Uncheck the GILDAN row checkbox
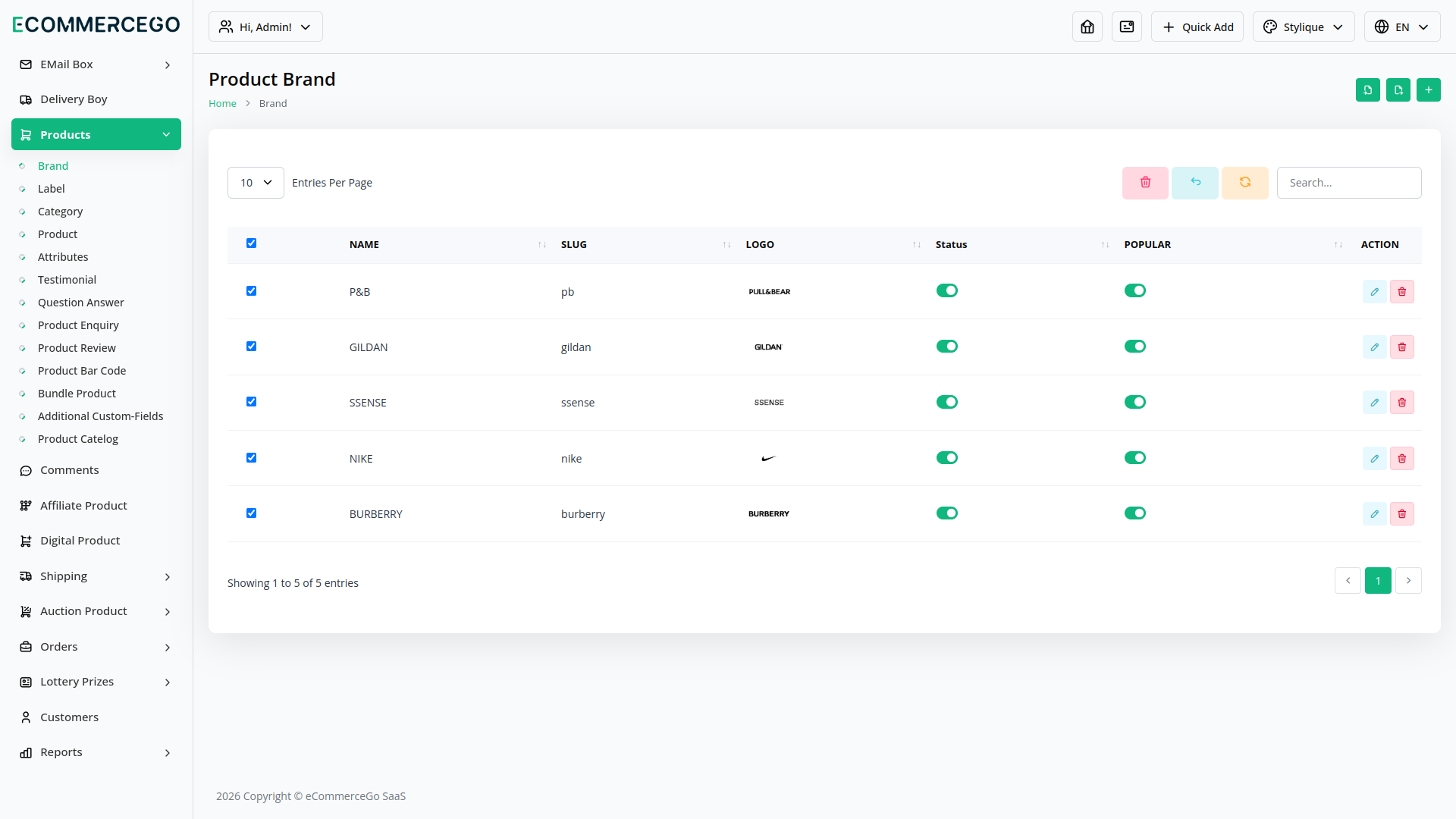This screenshot has width=1456, height=819. click(x=251, y=347)
